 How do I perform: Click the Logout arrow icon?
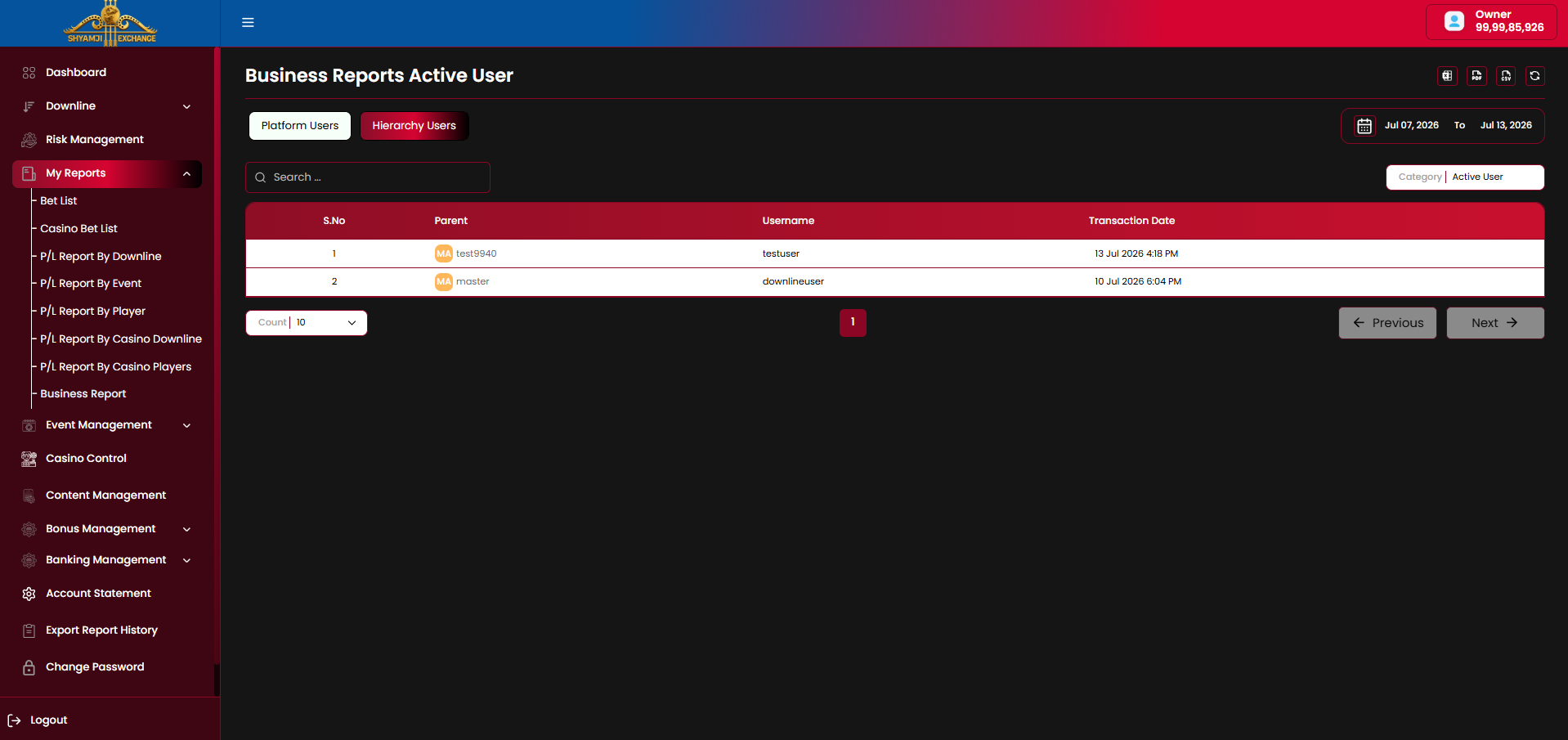click(x=14, y=720)
